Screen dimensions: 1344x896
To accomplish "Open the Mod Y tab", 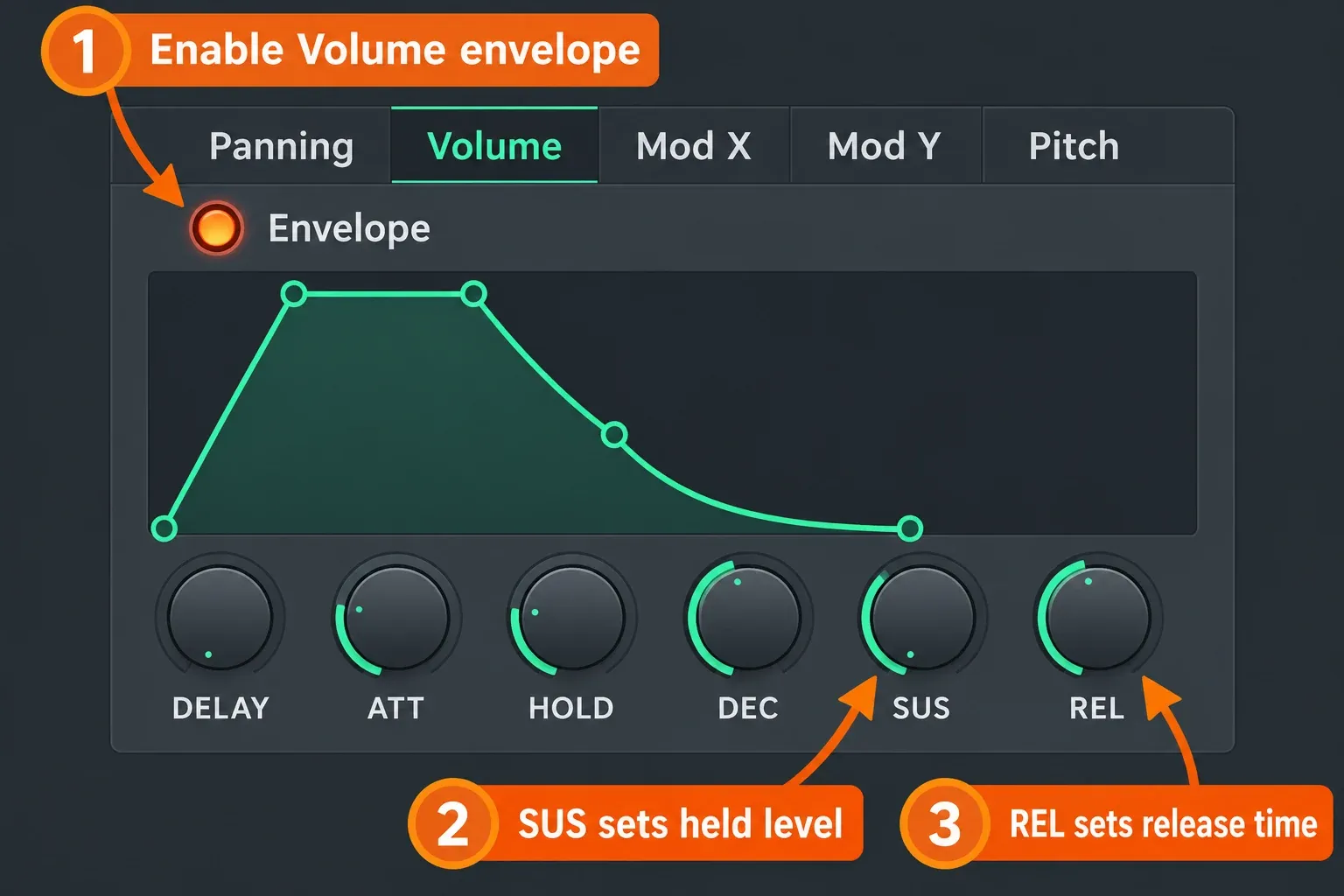I will [885, 146].
